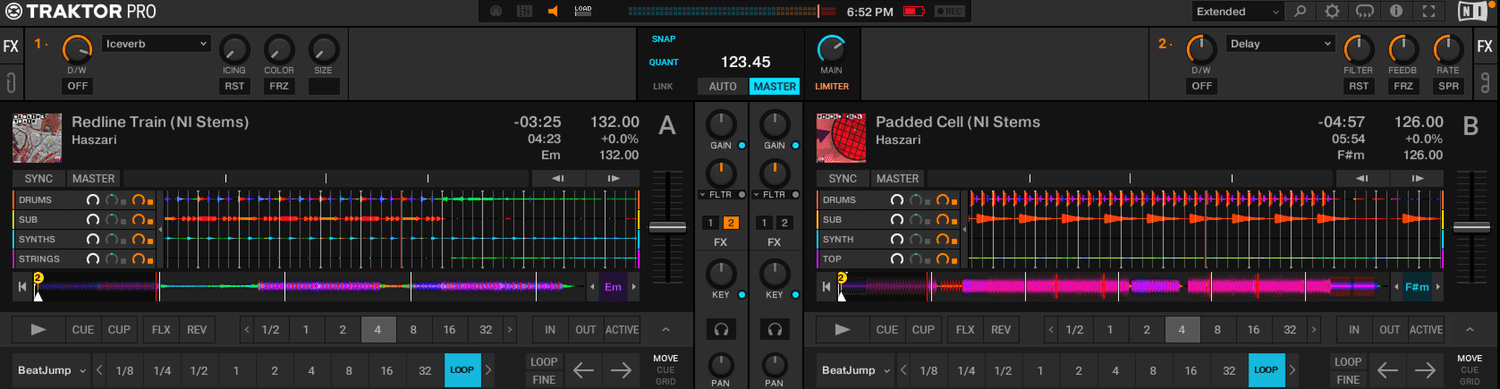Open preferences with the gear icon
Viewport: 1500px width, 389px height.
tap(1332, 12)
